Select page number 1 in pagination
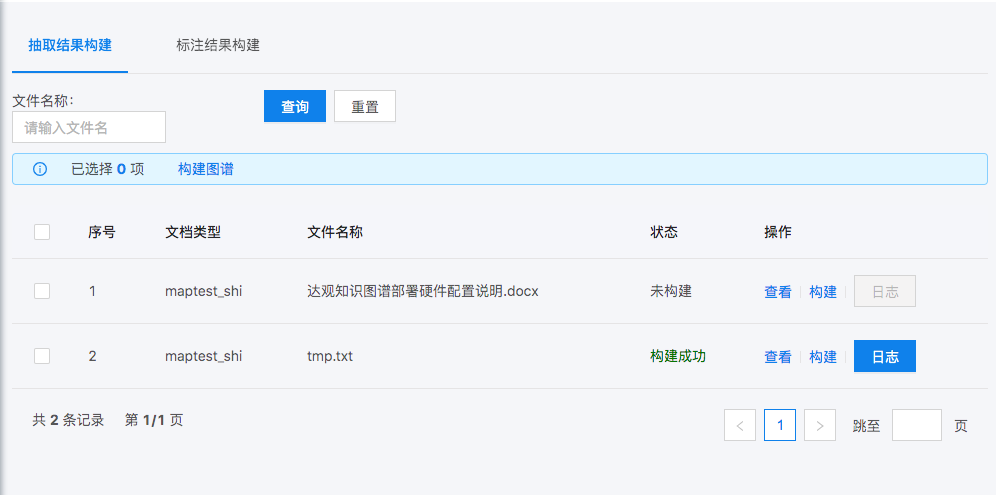 (x=780, y=425)
